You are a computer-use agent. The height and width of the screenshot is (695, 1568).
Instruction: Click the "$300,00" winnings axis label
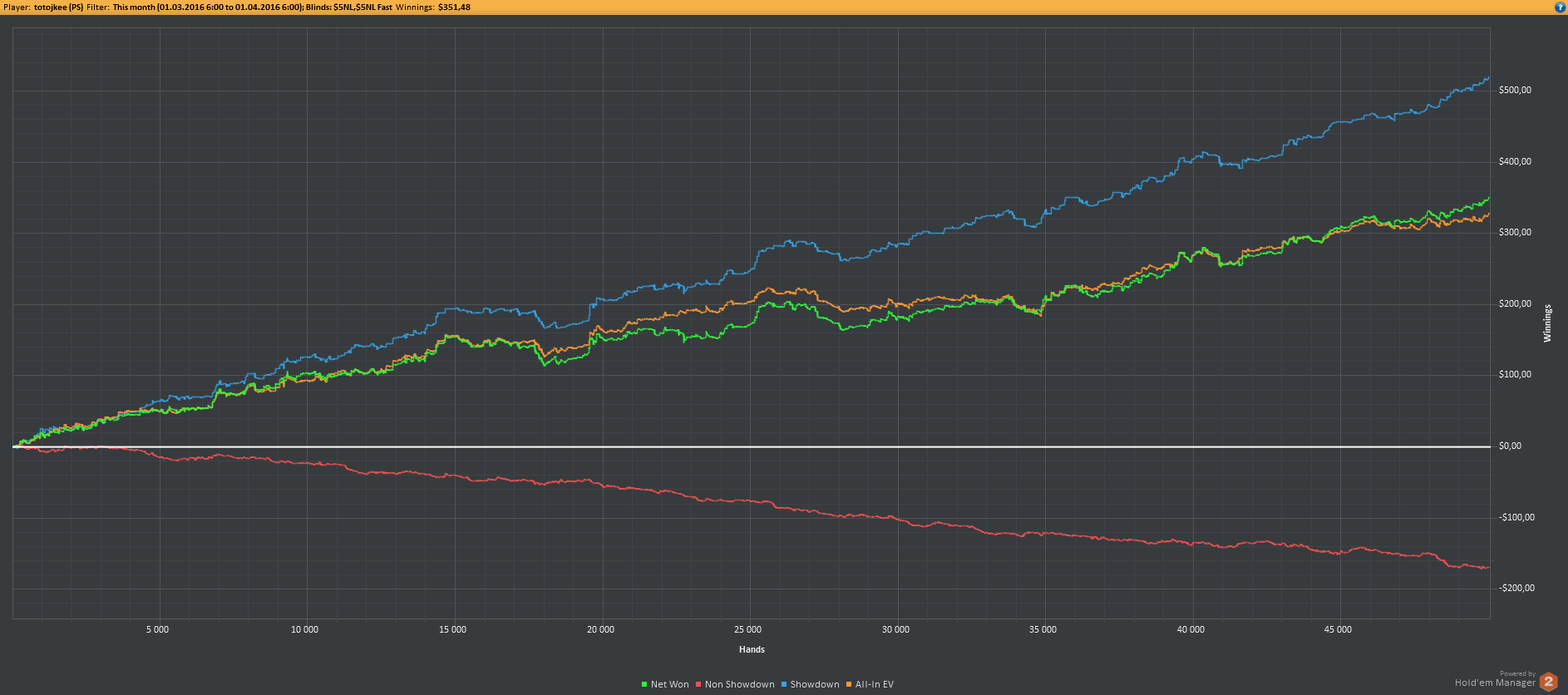[x=1515, y=232]
